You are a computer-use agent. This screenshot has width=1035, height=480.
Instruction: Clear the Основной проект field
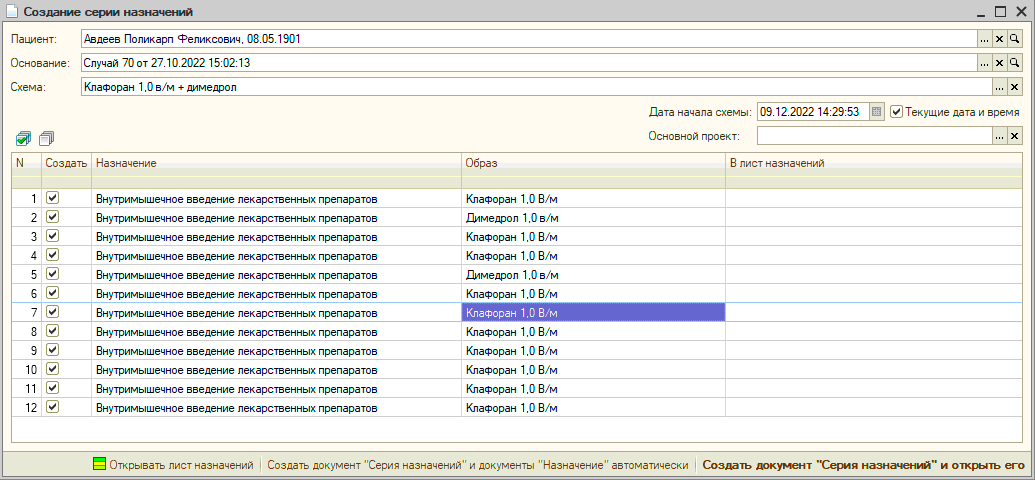[x=1014, y=136]
